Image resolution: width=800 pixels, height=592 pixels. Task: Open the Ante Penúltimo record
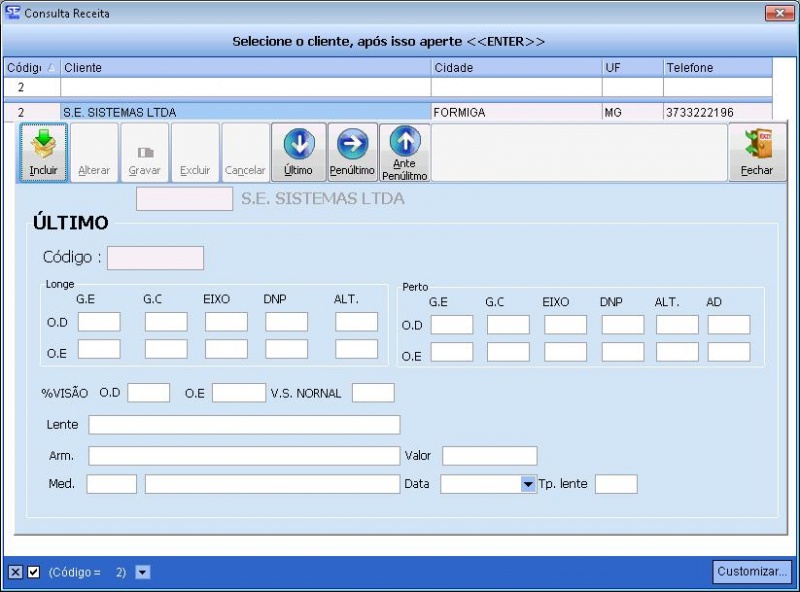click(405, 152)
